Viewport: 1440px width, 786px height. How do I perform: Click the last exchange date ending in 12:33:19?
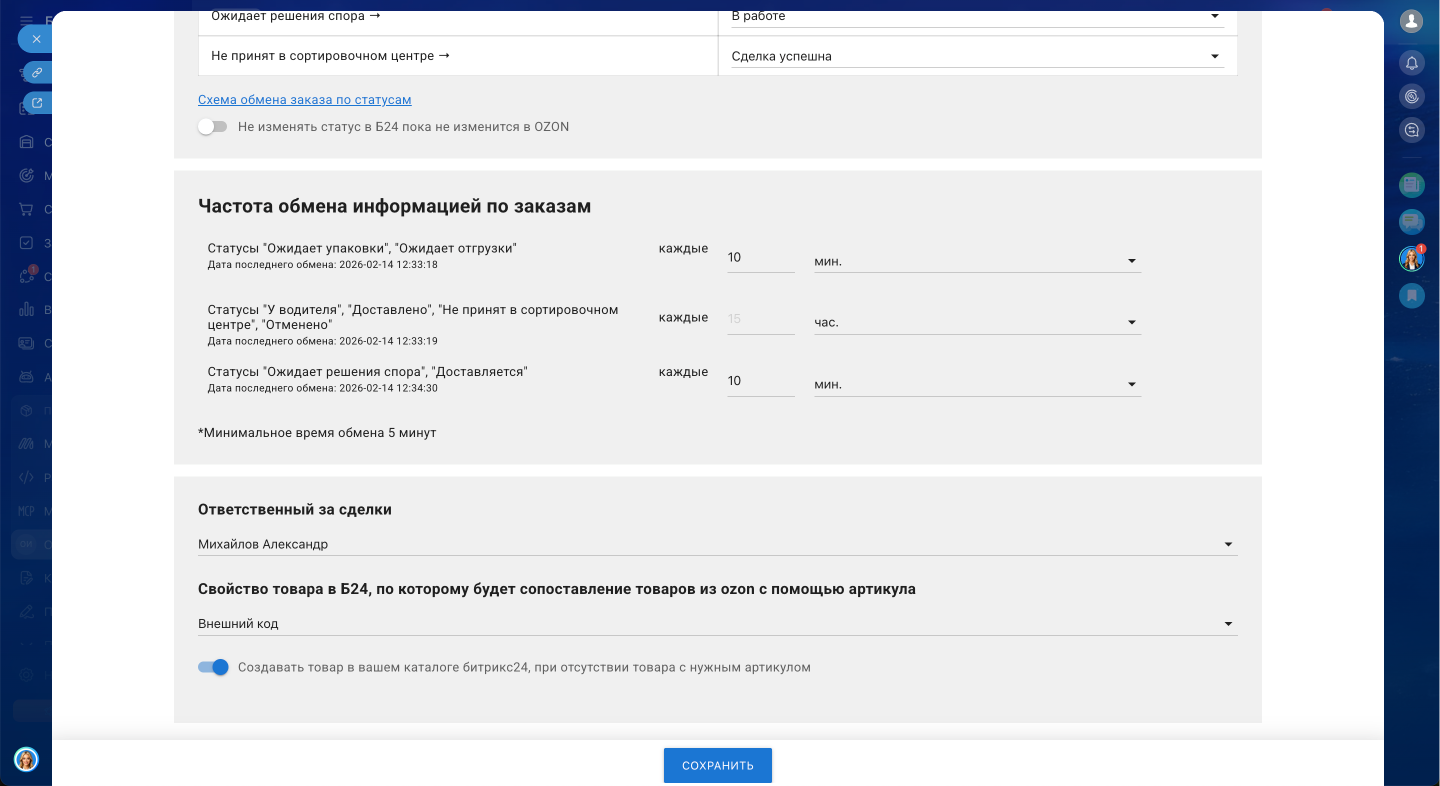[323, 341]
